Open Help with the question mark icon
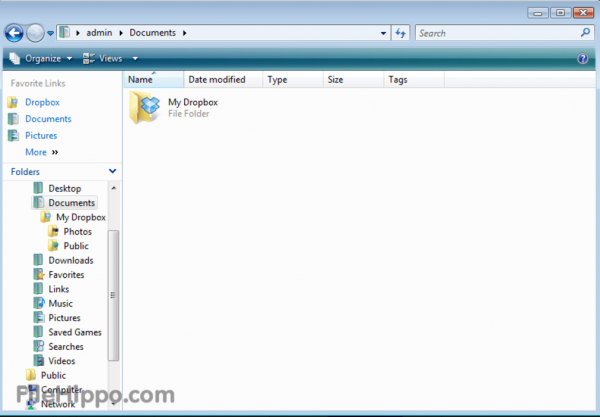Image resolution: width=600 pixels, height=417 pixels. 582,59
